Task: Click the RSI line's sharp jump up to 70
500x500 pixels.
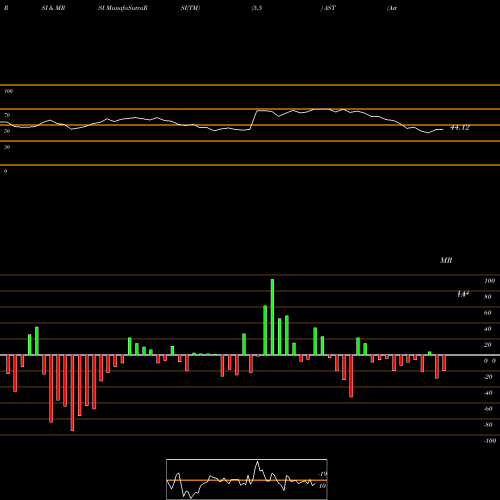Action: click(253, 120)
